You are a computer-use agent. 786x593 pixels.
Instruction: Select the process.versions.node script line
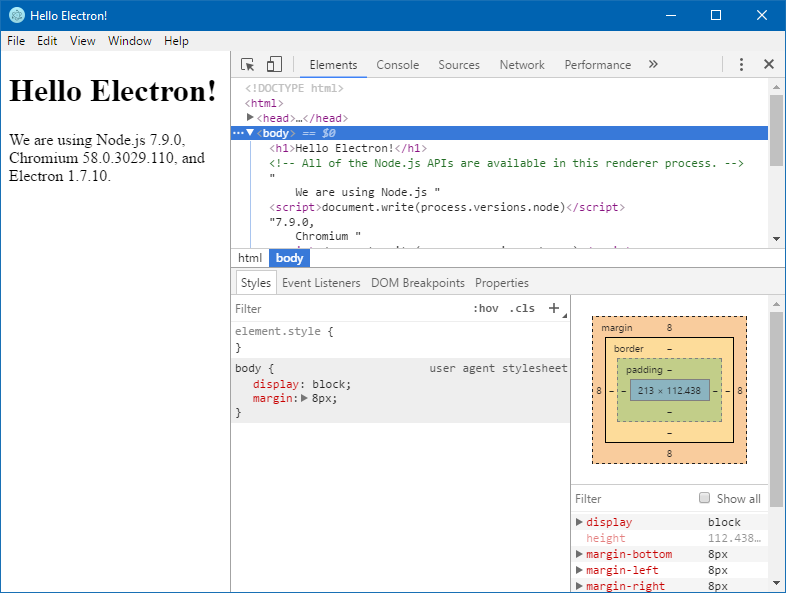coord(447,207)
